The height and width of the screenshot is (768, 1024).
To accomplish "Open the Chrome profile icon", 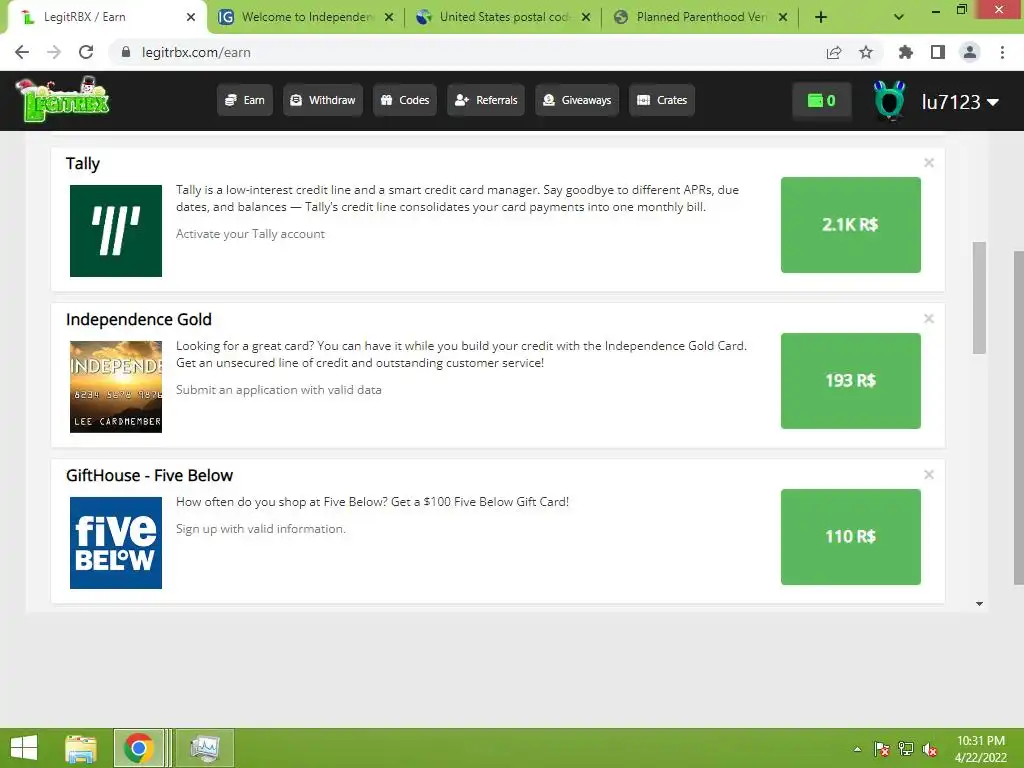I will (x=970, y=52).
